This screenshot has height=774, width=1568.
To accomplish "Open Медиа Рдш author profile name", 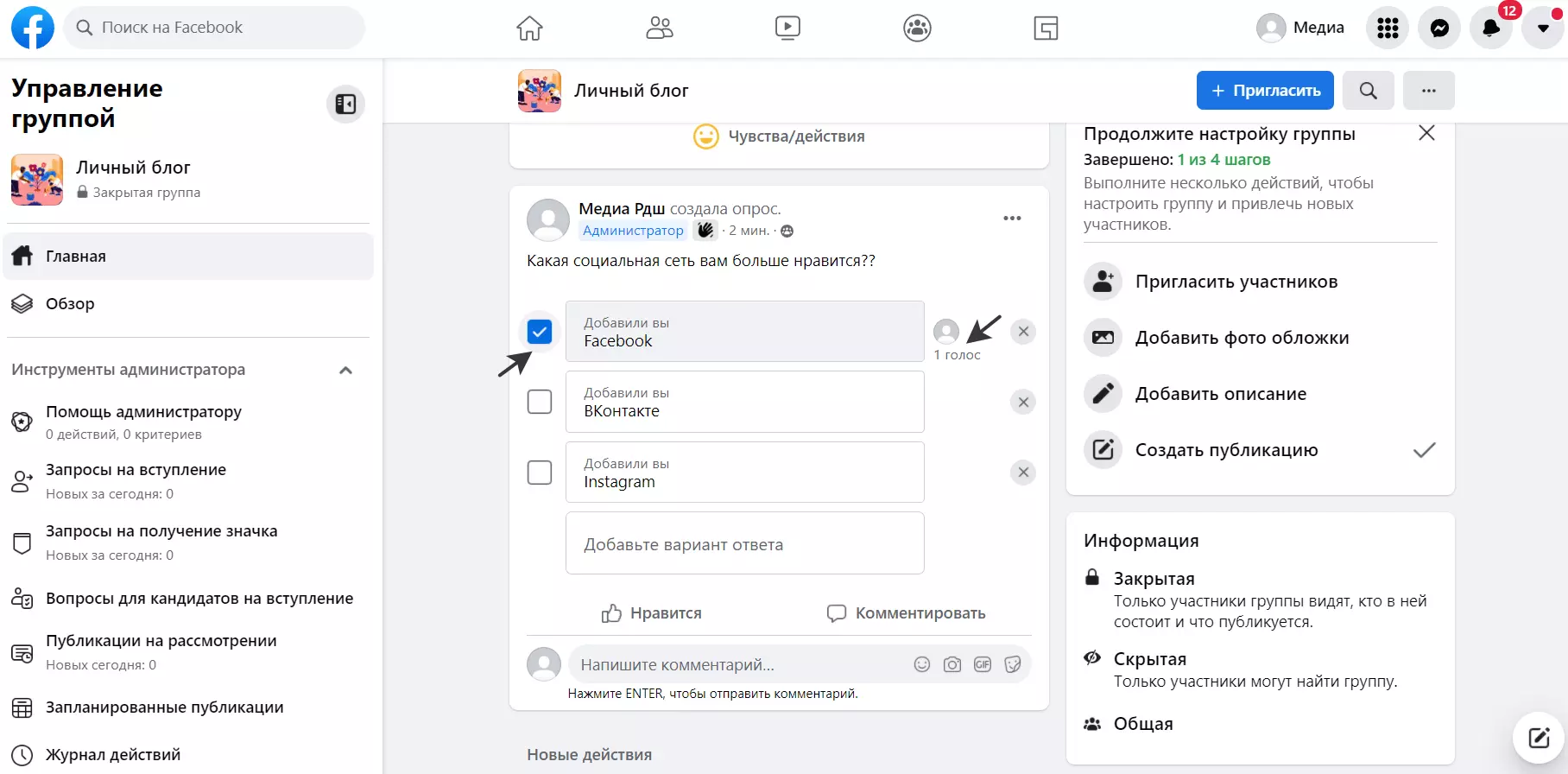I will click(622, 209).
